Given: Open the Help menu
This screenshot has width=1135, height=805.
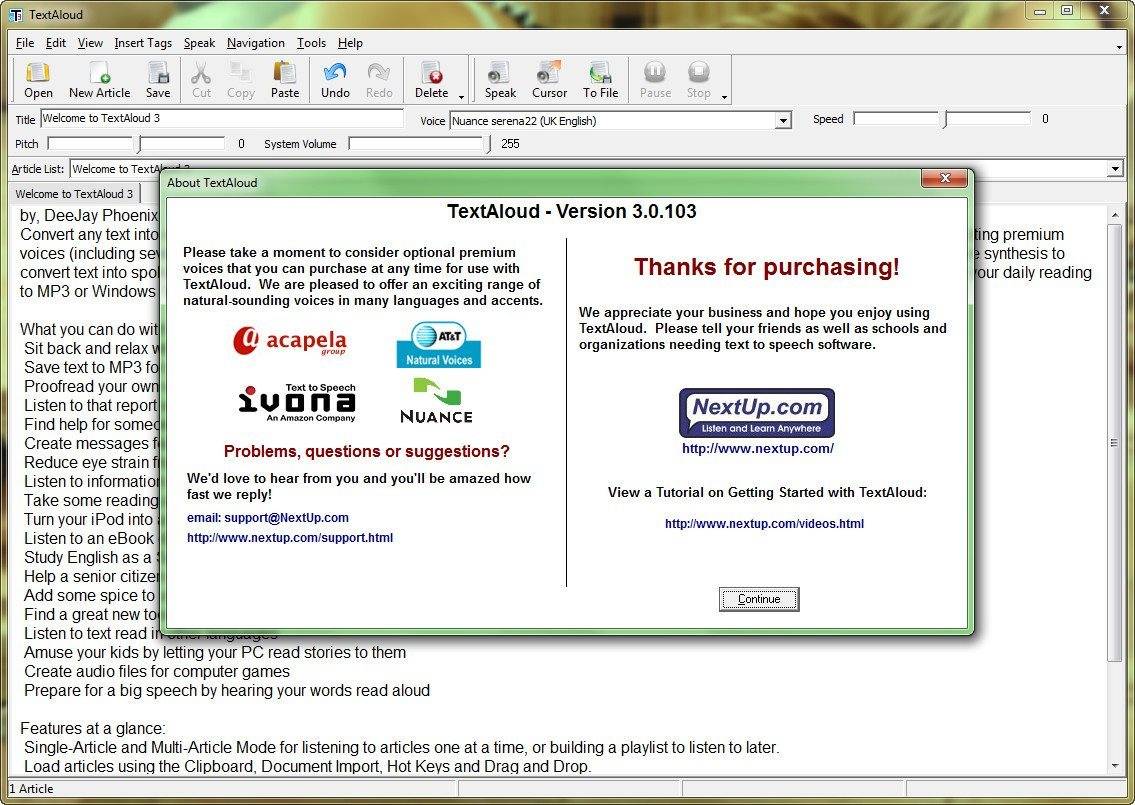Looking at the screenshot, I should click(350, 43).
